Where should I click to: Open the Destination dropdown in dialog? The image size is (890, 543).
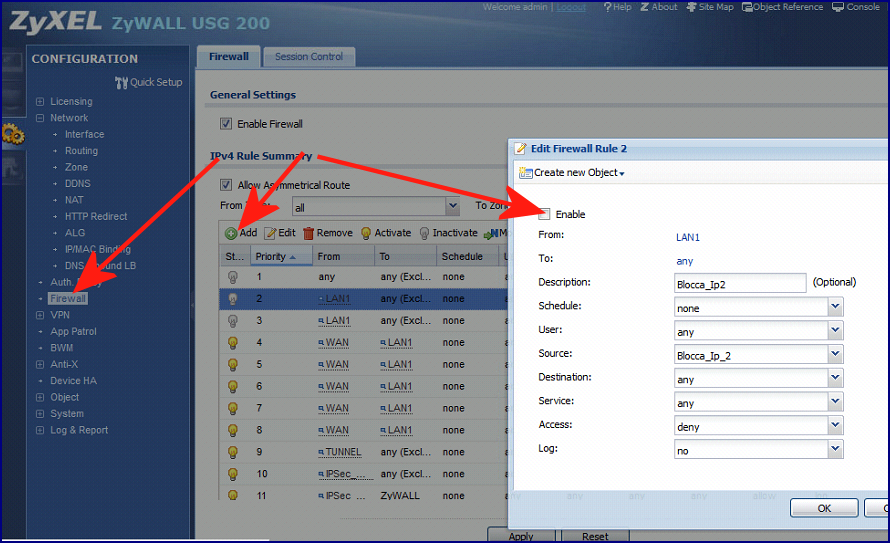tap(835, 378)
